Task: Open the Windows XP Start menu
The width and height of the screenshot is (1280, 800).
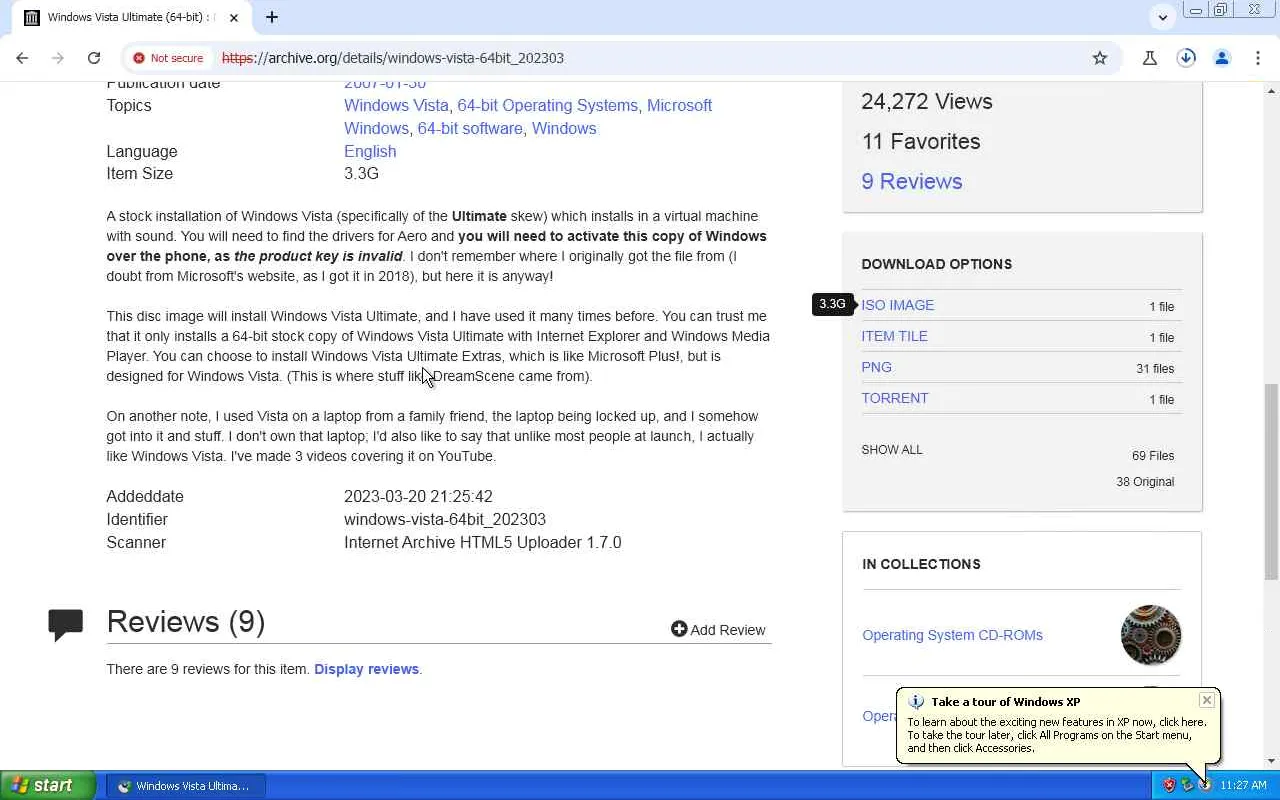Action: click(x=48, y=785)
